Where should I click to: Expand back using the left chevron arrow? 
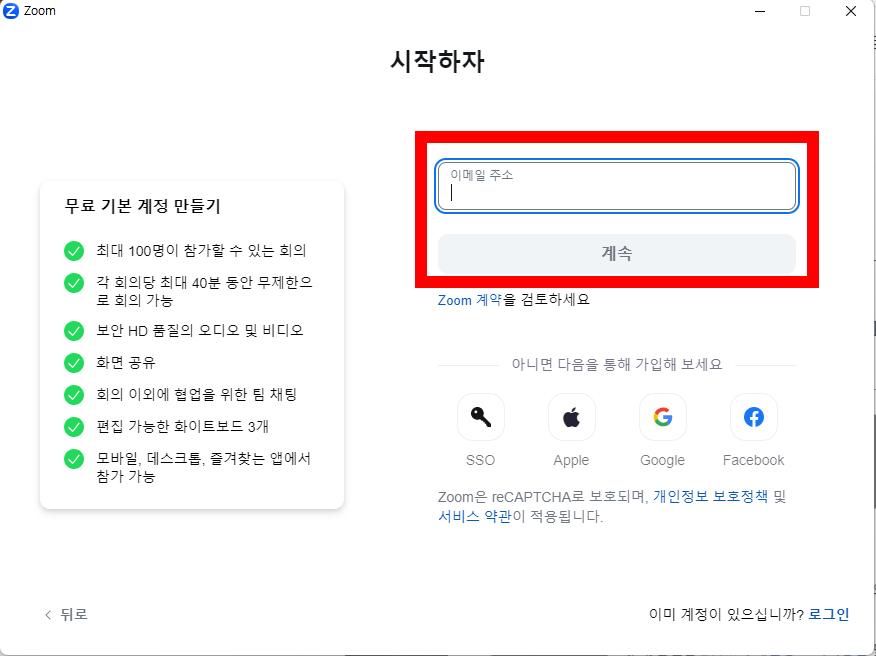(47, 614)
